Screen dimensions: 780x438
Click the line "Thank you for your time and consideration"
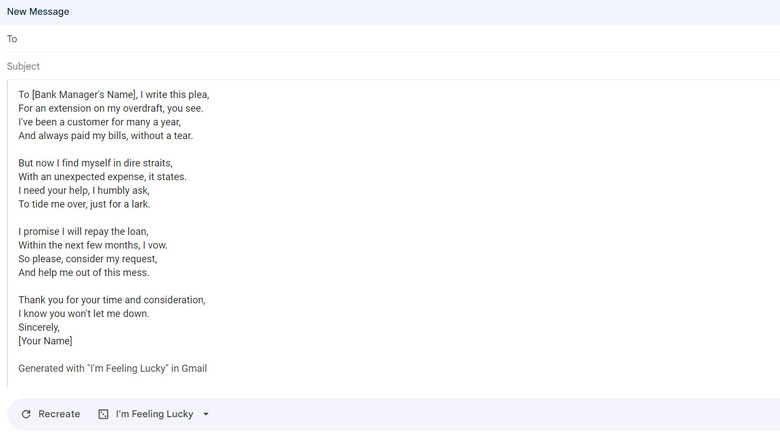(x=111, y=300)
